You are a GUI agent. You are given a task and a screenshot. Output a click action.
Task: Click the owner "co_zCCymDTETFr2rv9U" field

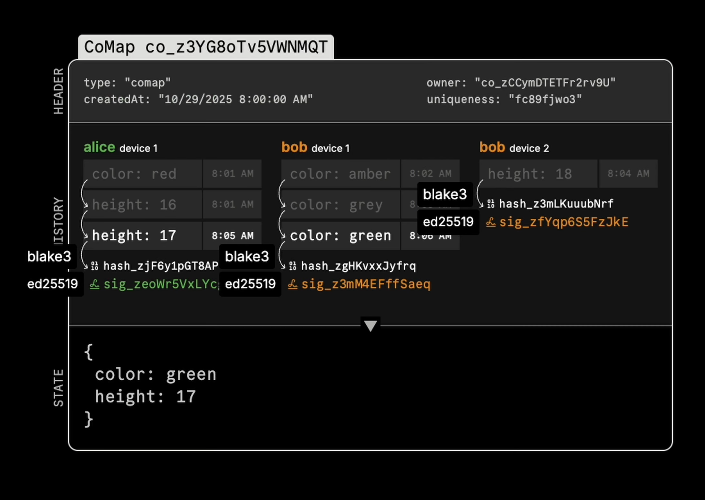pyautogui.click(x=521, y=83)
